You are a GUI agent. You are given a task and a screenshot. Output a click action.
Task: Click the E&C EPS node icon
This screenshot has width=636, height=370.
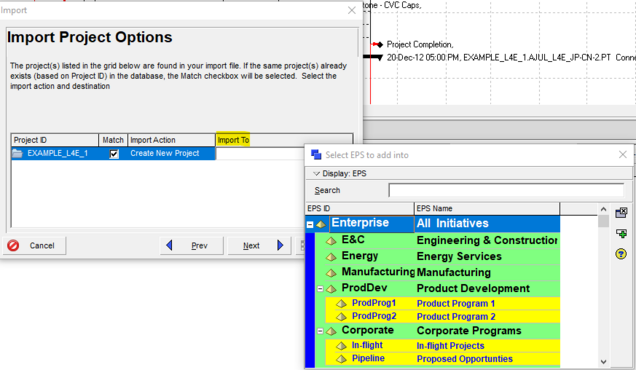331,241
